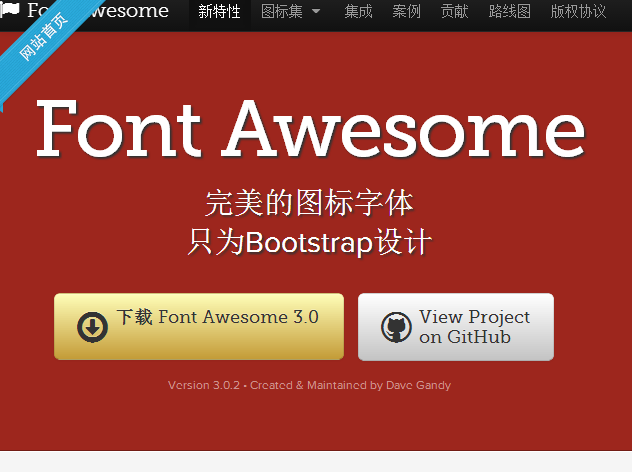Click the Font Awesome brand name in navbar
Viewport: 632px width, 472px height.
pos(98,10)
